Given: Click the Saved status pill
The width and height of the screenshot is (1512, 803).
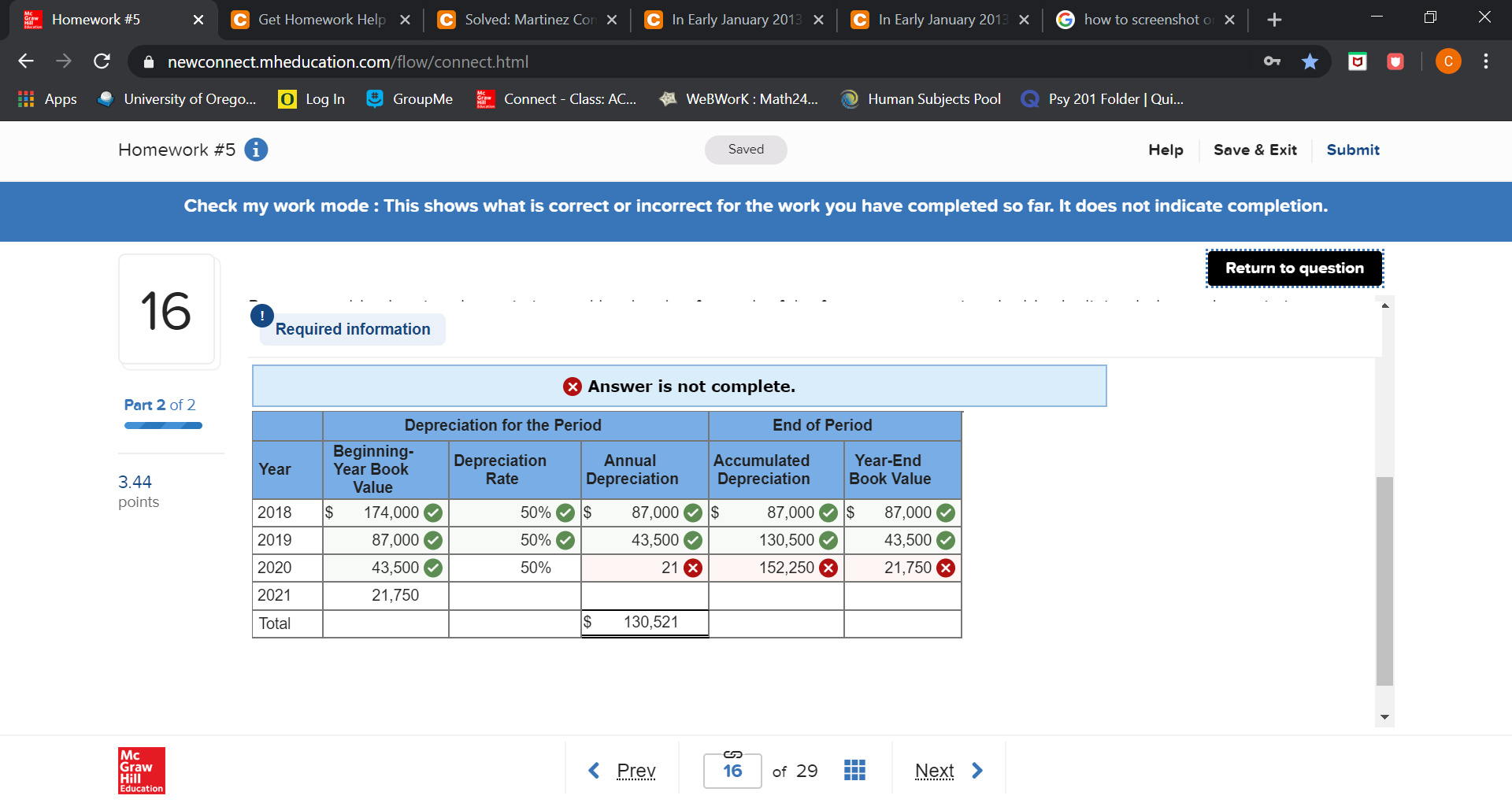Looking at the screenshot, I should [746, 150].
